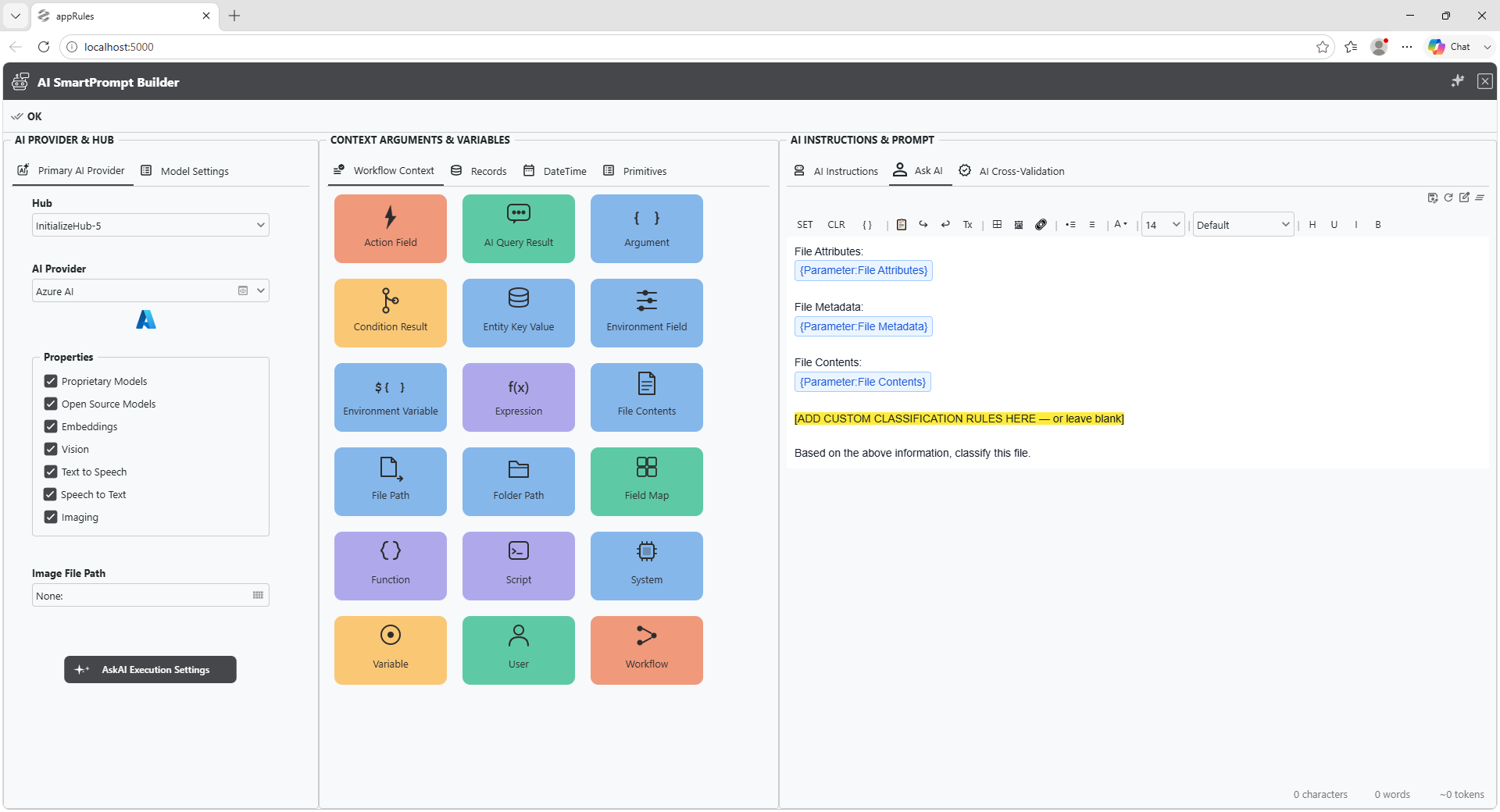Click the SET button in editor toolbar

point(805,225)
